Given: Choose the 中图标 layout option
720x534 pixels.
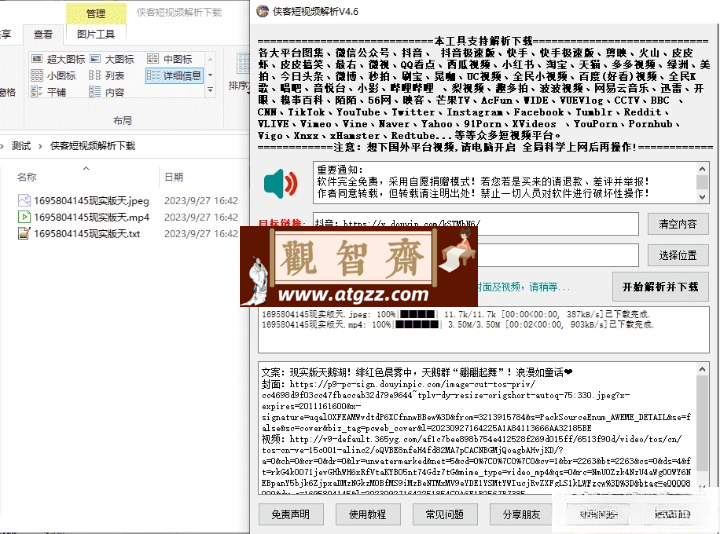Looking at the screenshot, I should click(x=170, y=59).
